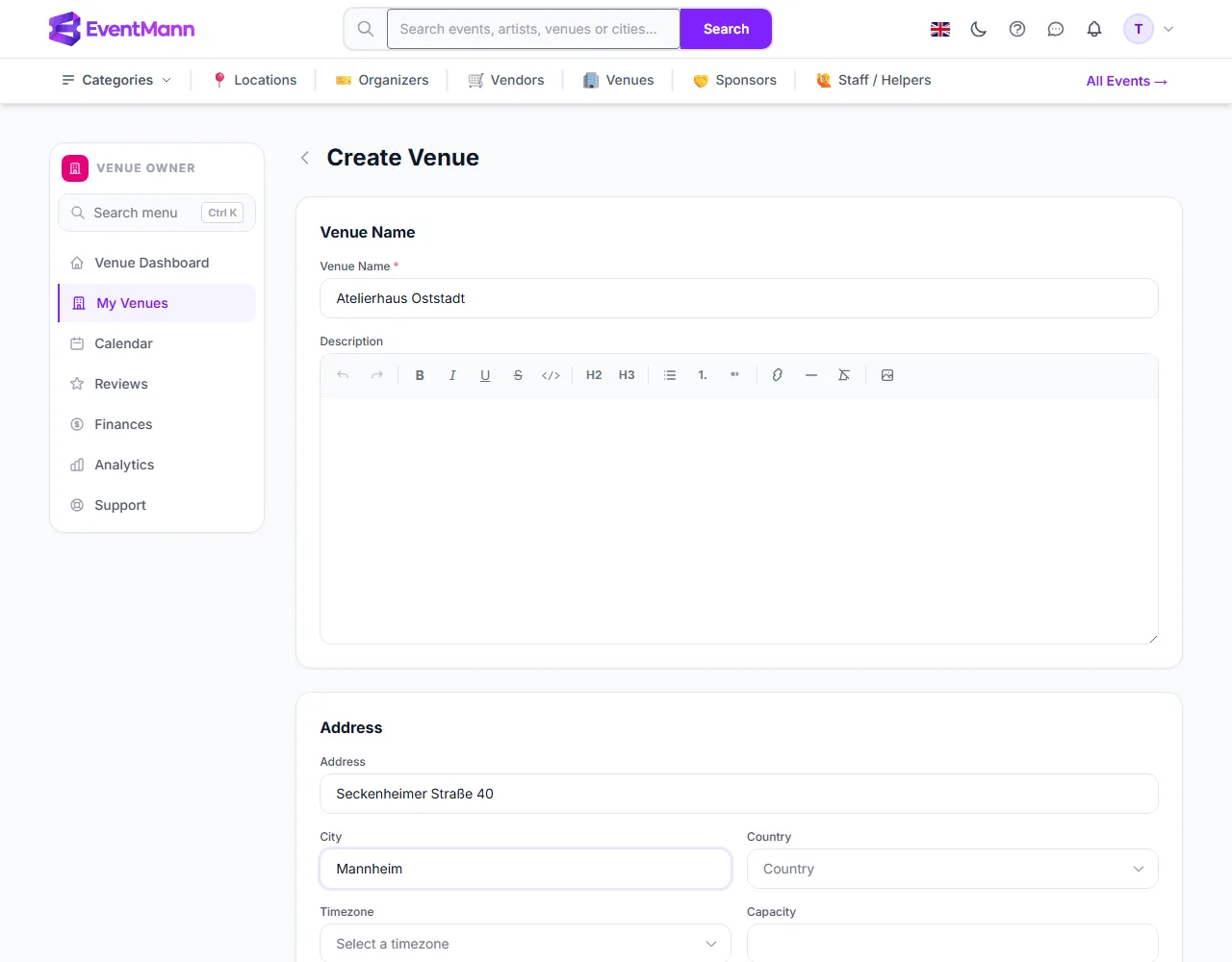Open the user avatar menu

pos(1149,29)
